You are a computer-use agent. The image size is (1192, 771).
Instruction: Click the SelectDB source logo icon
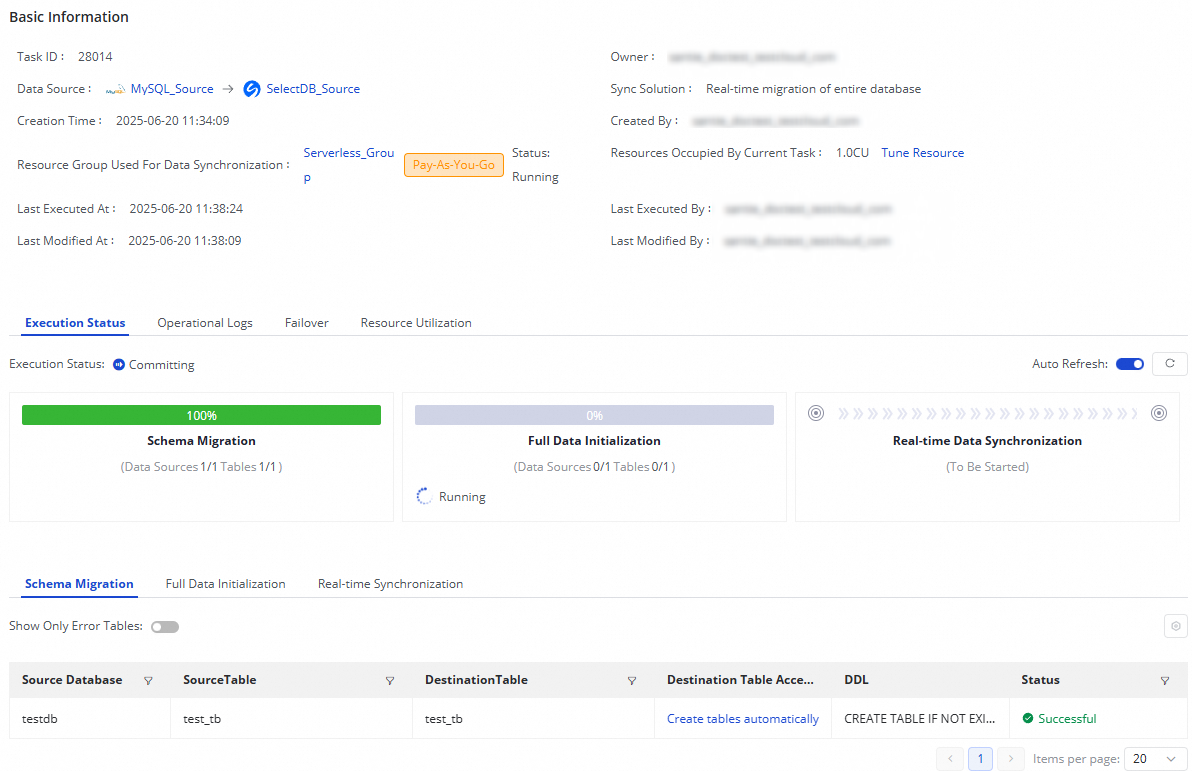click(252, 89)
